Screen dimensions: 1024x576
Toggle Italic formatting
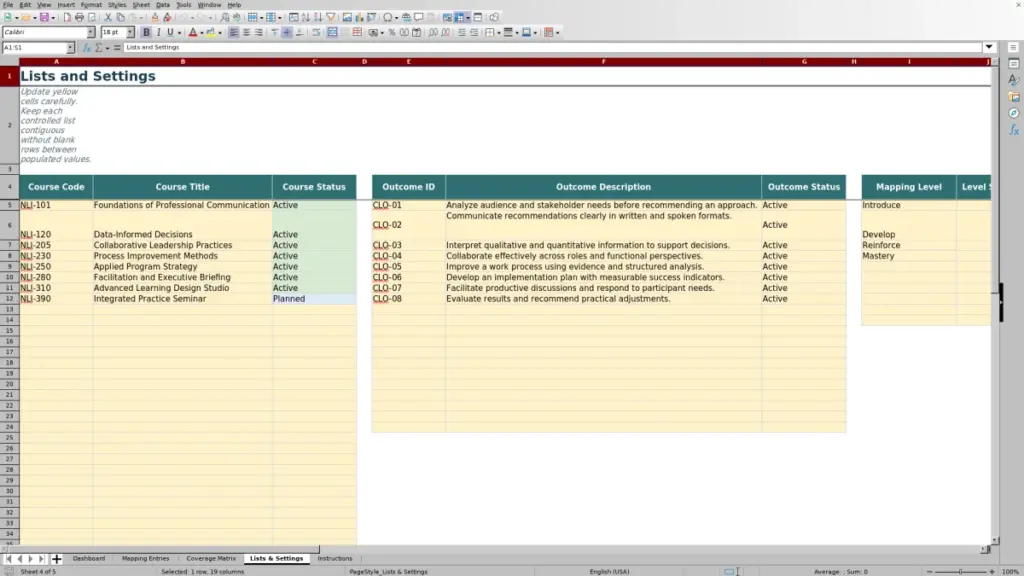159,33
